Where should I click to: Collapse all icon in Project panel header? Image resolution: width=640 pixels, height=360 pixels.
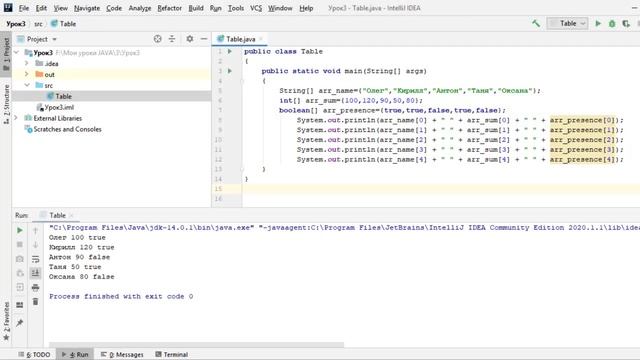[x=172, y=39]
